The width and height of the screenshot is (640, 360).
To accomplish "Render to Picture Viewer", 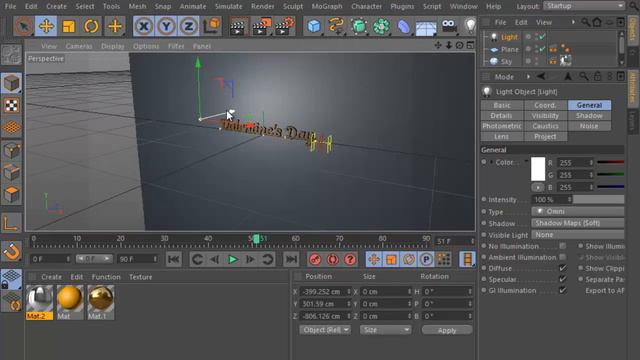I will [x=262, y=26].
